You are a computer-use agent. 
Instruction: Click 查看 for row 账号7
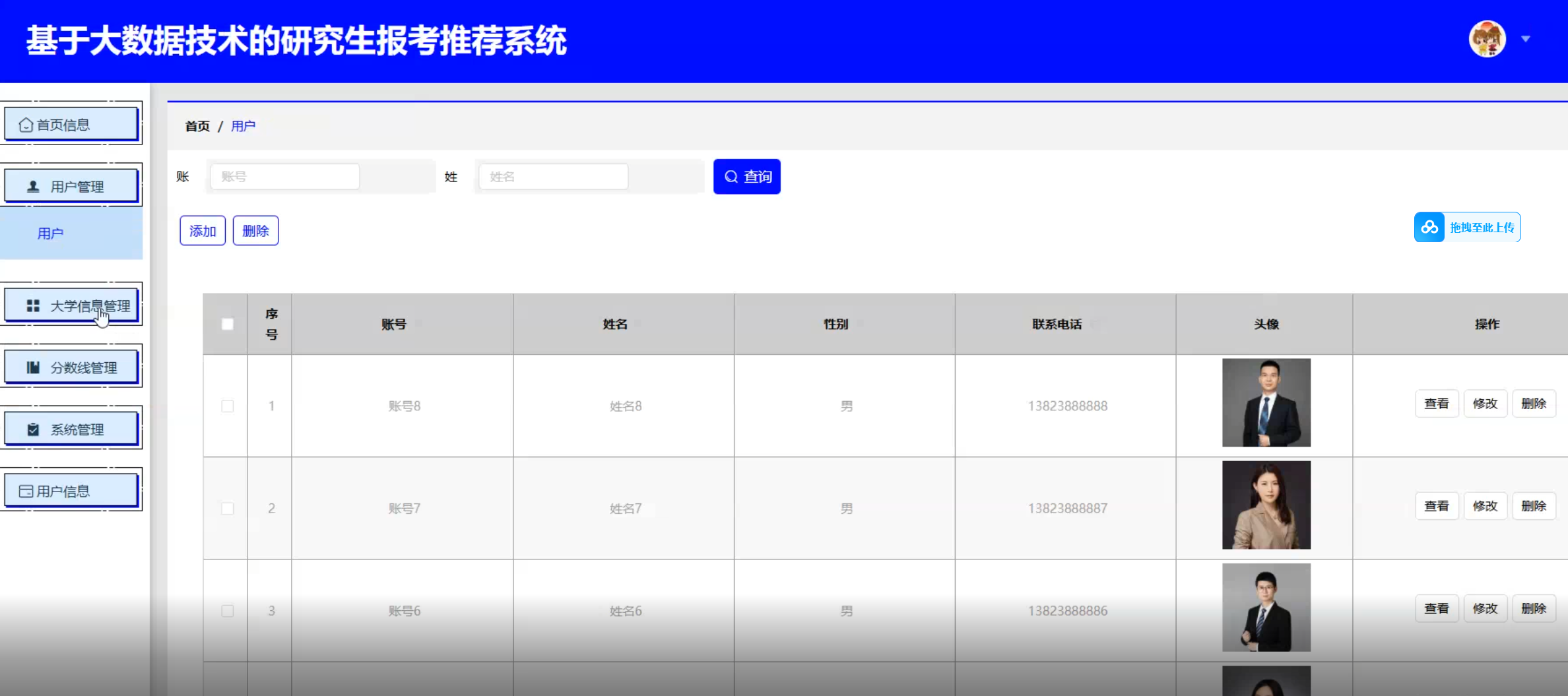tap(1437, 506)
